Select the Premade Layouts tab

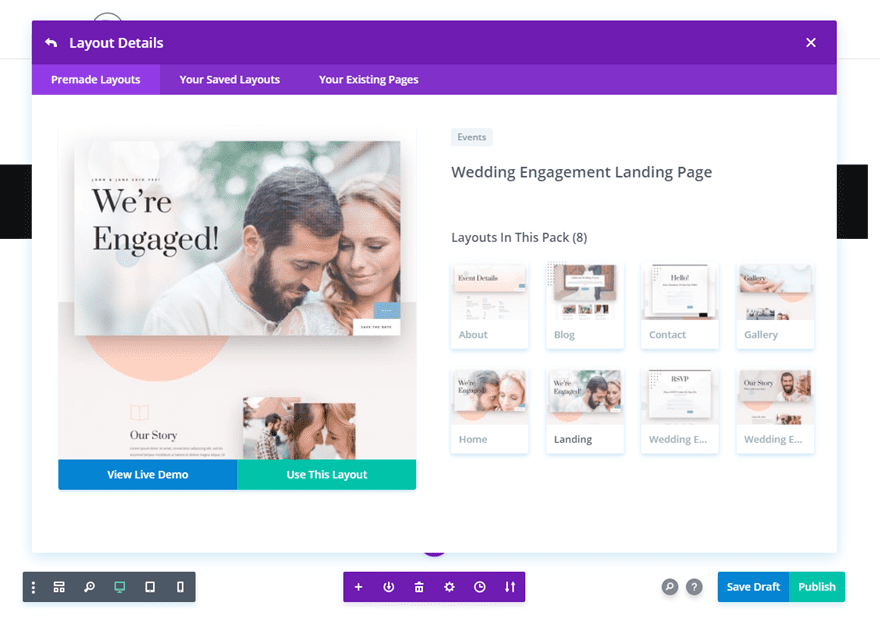[x=96, y=79]
